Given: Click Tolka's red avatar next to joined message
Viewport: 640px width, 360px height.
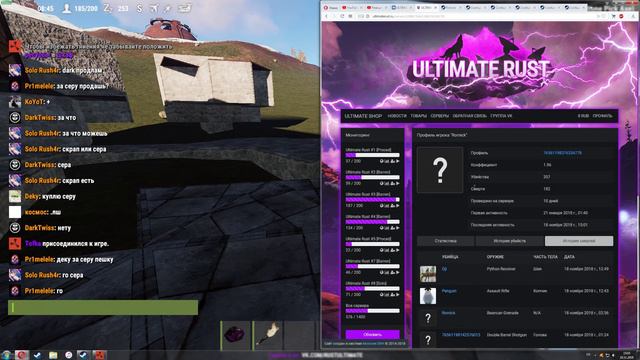Looking at the screenshot, I should [15, 244].
